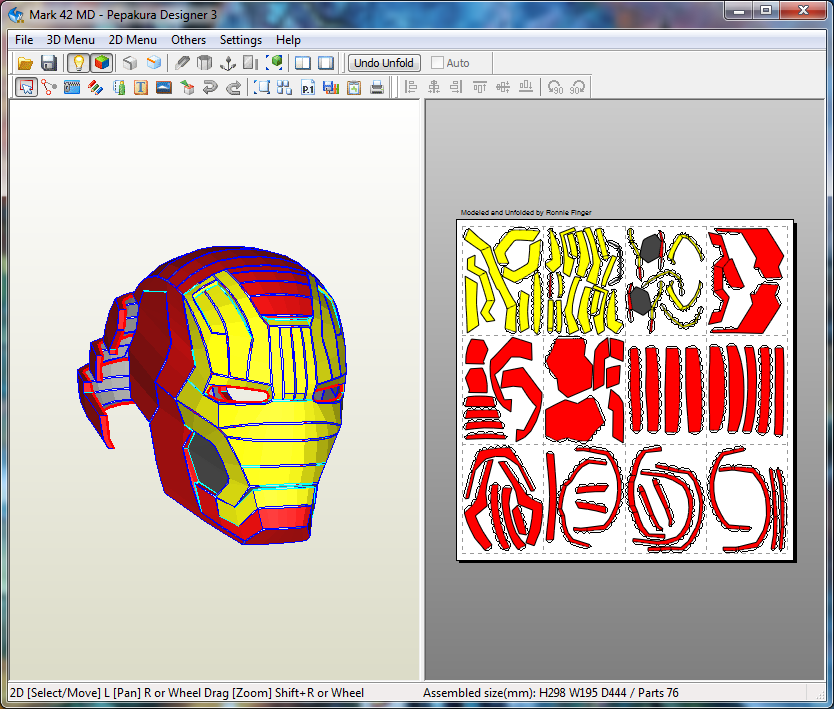Enable the Auto checkbox
Screen dimensions: 834x709
click(437, 63)
